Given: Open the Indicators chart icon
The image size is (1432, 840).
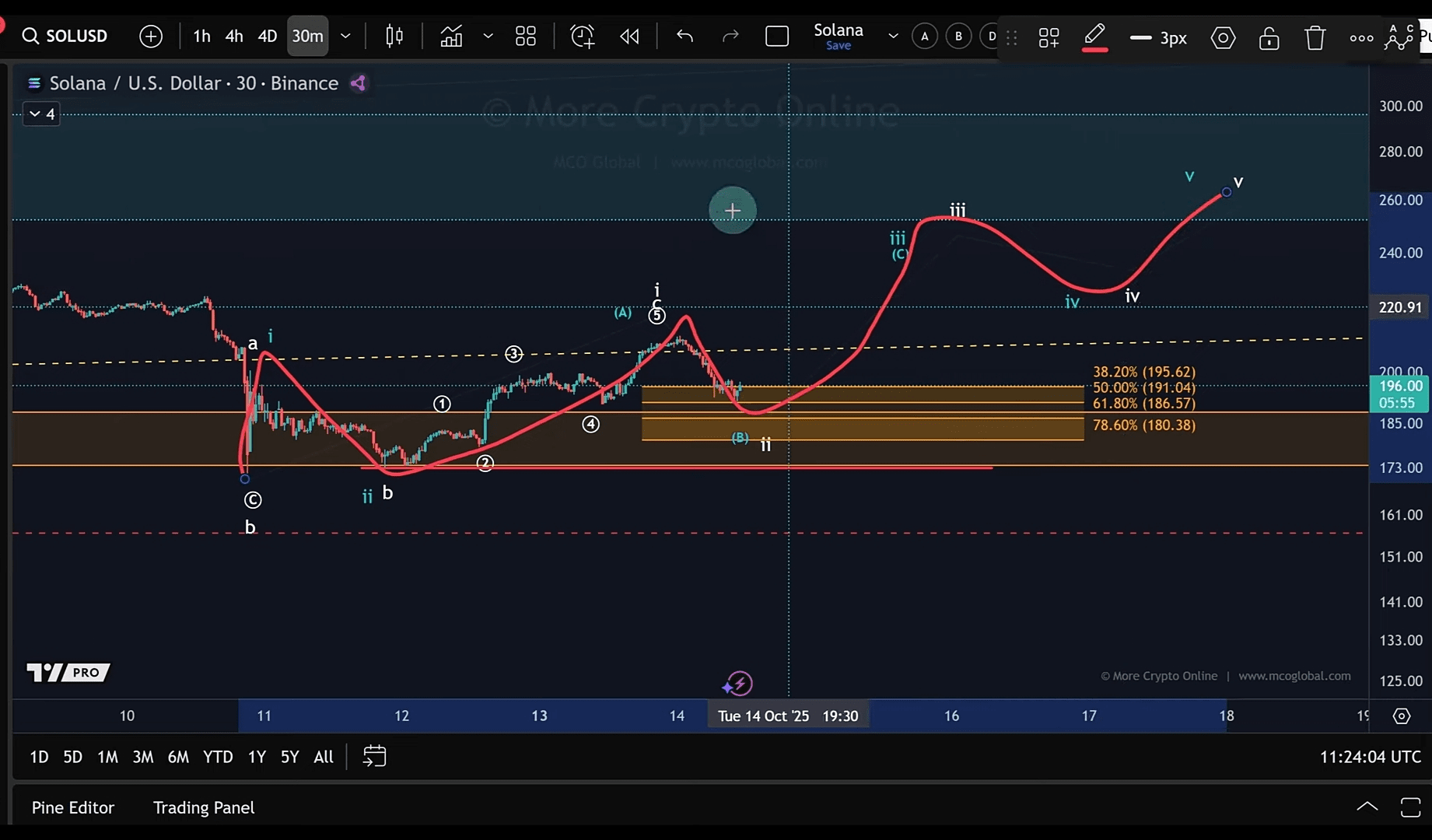Looking at the screenshot, I should (x=451, y=36).
